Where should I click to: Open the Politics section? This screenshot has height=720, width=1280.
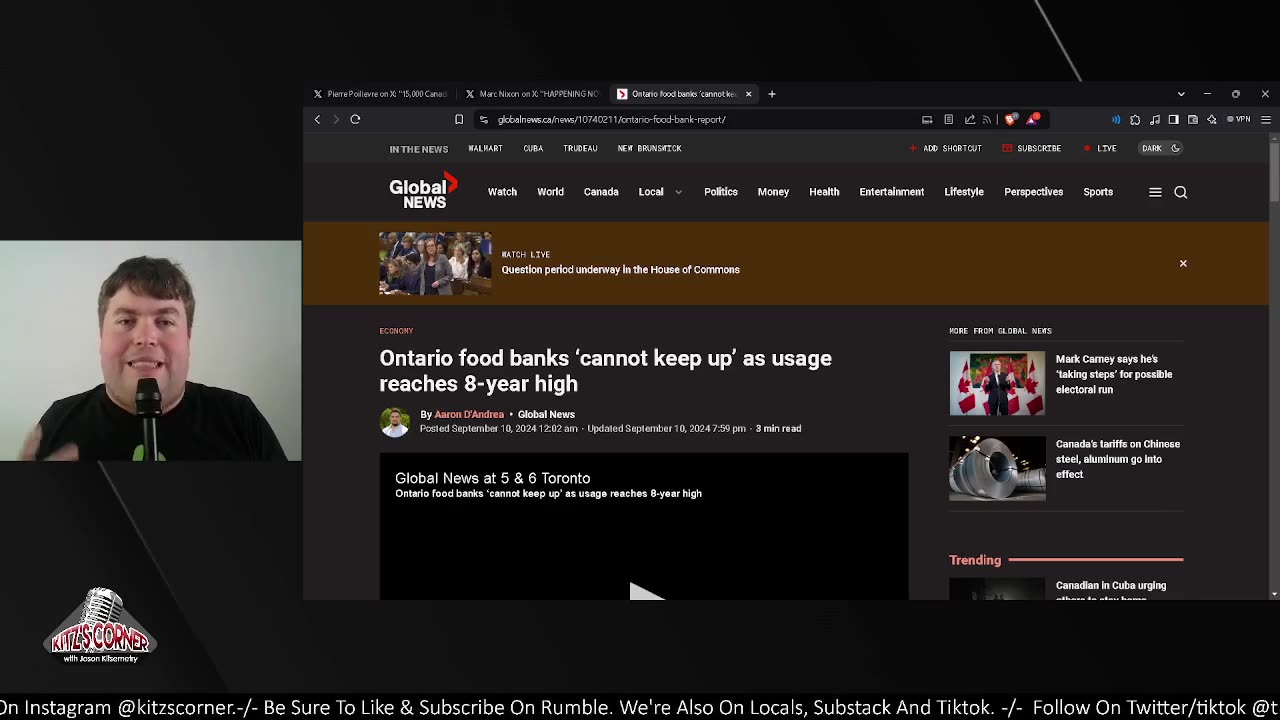coord(721,192)
